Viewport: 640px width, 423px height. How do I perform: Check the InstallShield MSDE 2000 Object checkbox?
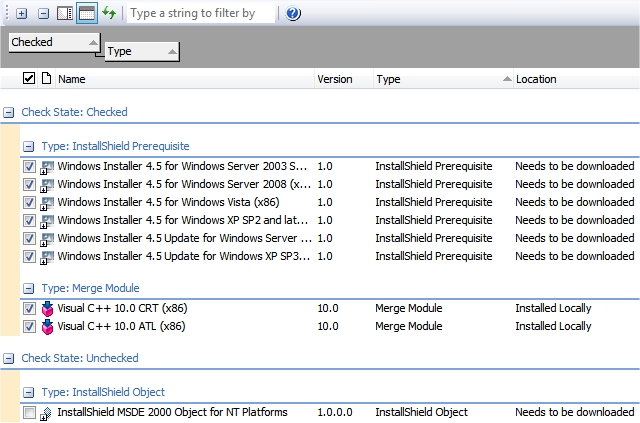29,413
